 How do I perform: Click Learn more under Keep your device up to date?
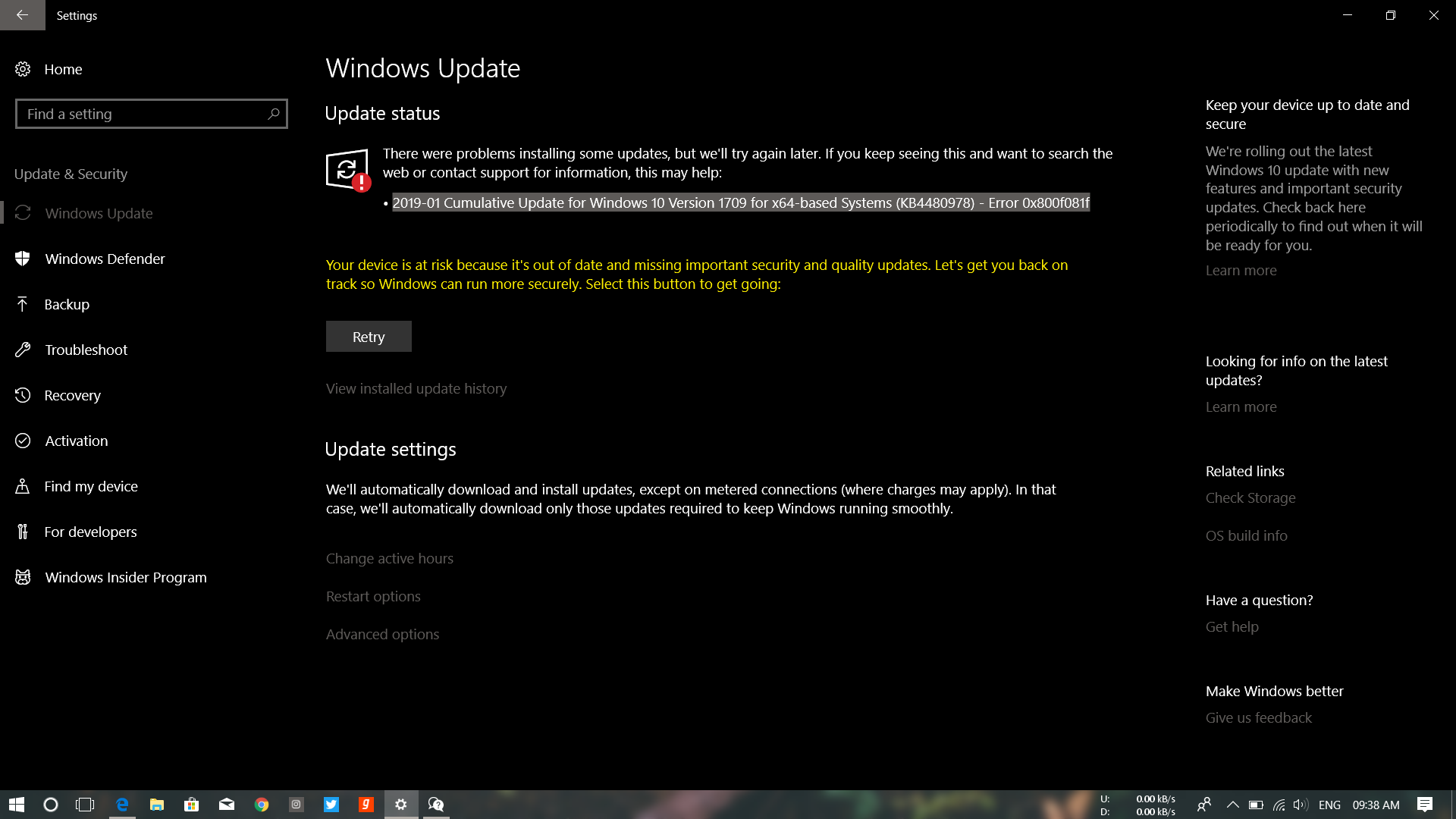point(1241,270)
